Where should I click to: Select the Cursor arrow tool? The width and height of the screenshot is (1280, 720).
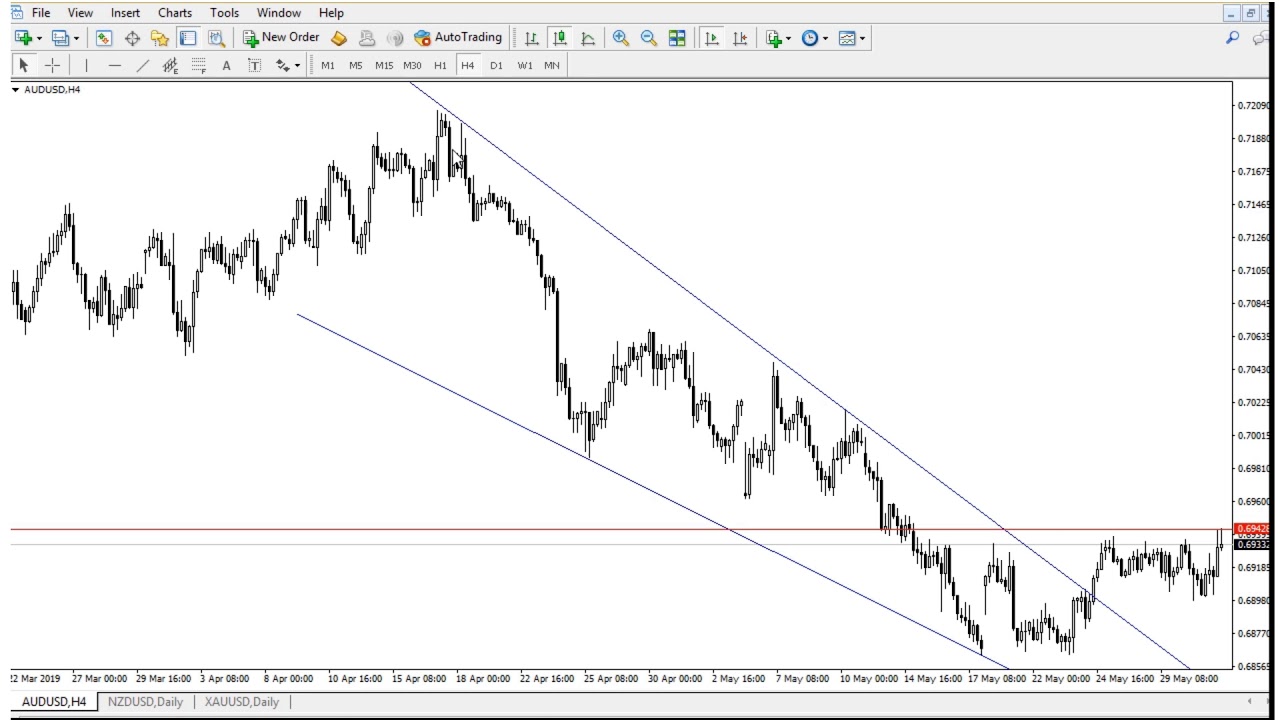tap(24, 65)
